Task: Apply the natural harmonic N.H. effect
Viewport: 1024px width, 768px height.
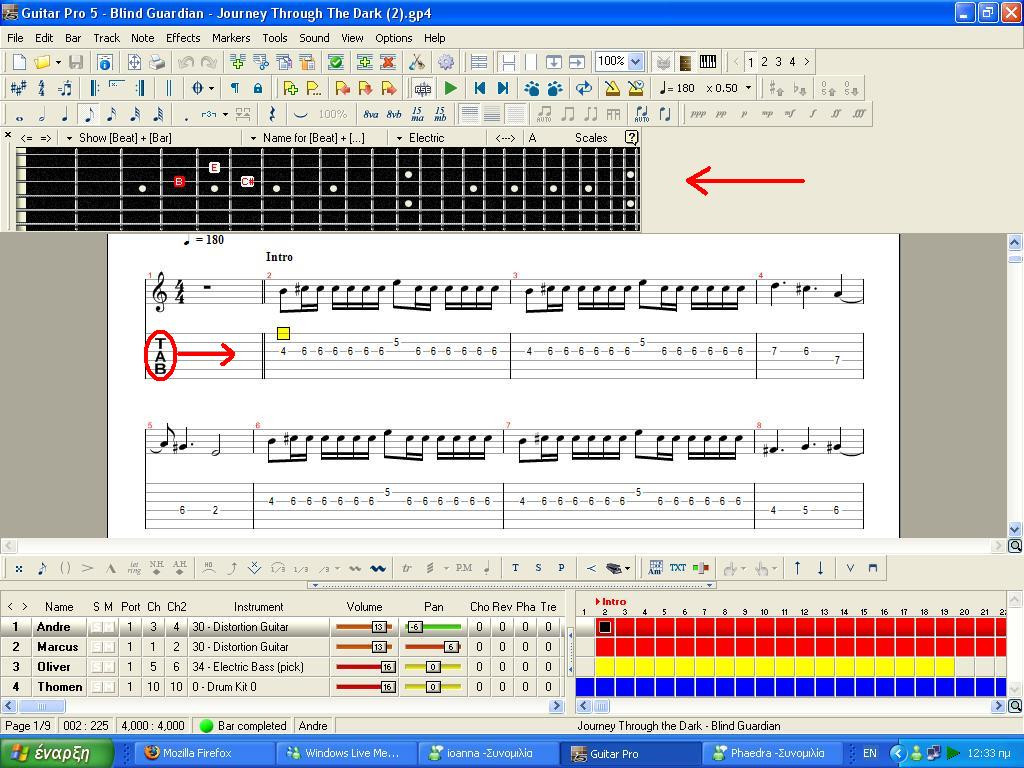Action: (157, 569)
